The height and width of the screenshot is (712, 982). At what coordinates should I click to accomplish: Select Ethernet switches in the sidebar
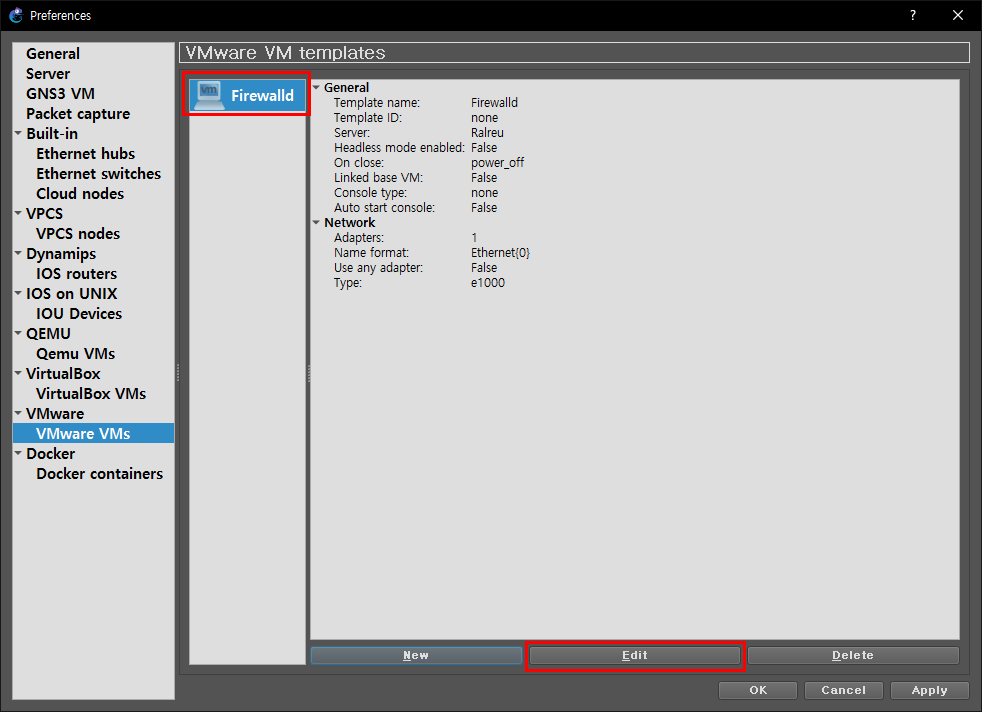(98, 173)
